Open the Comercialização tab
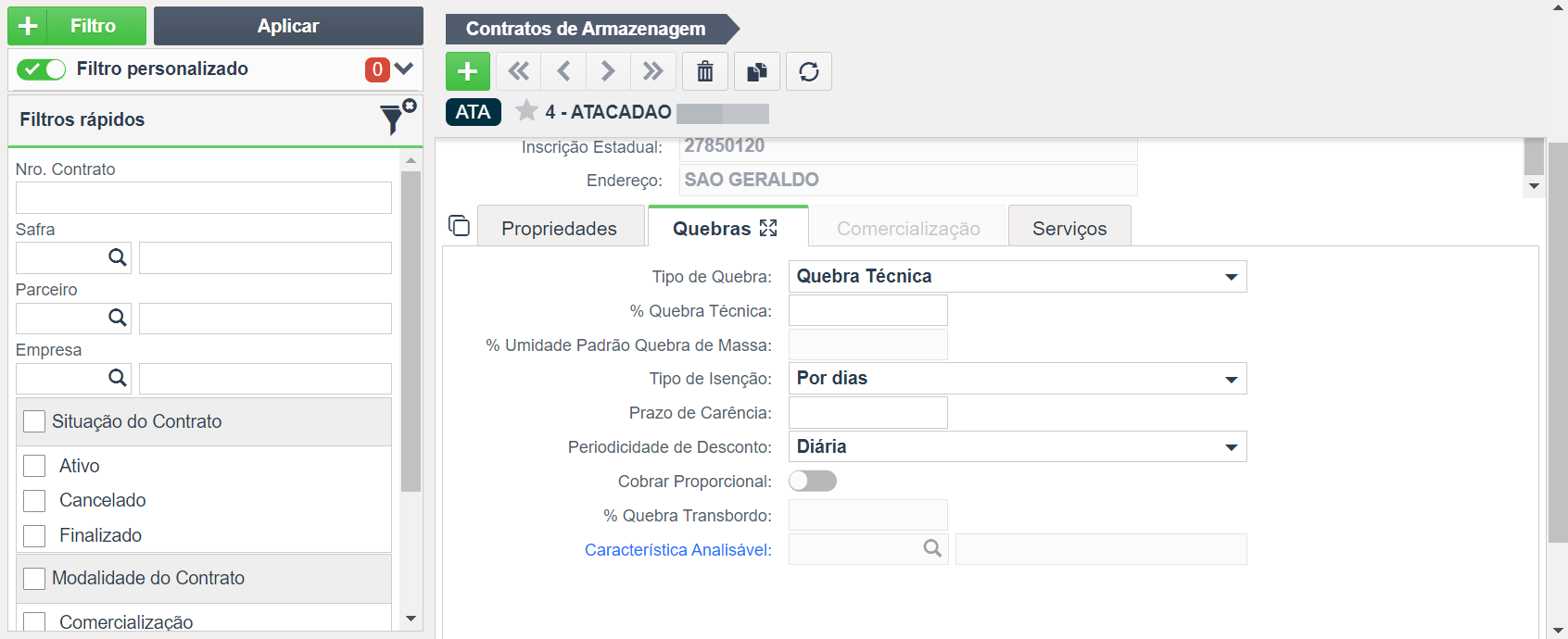 (908, 228)
